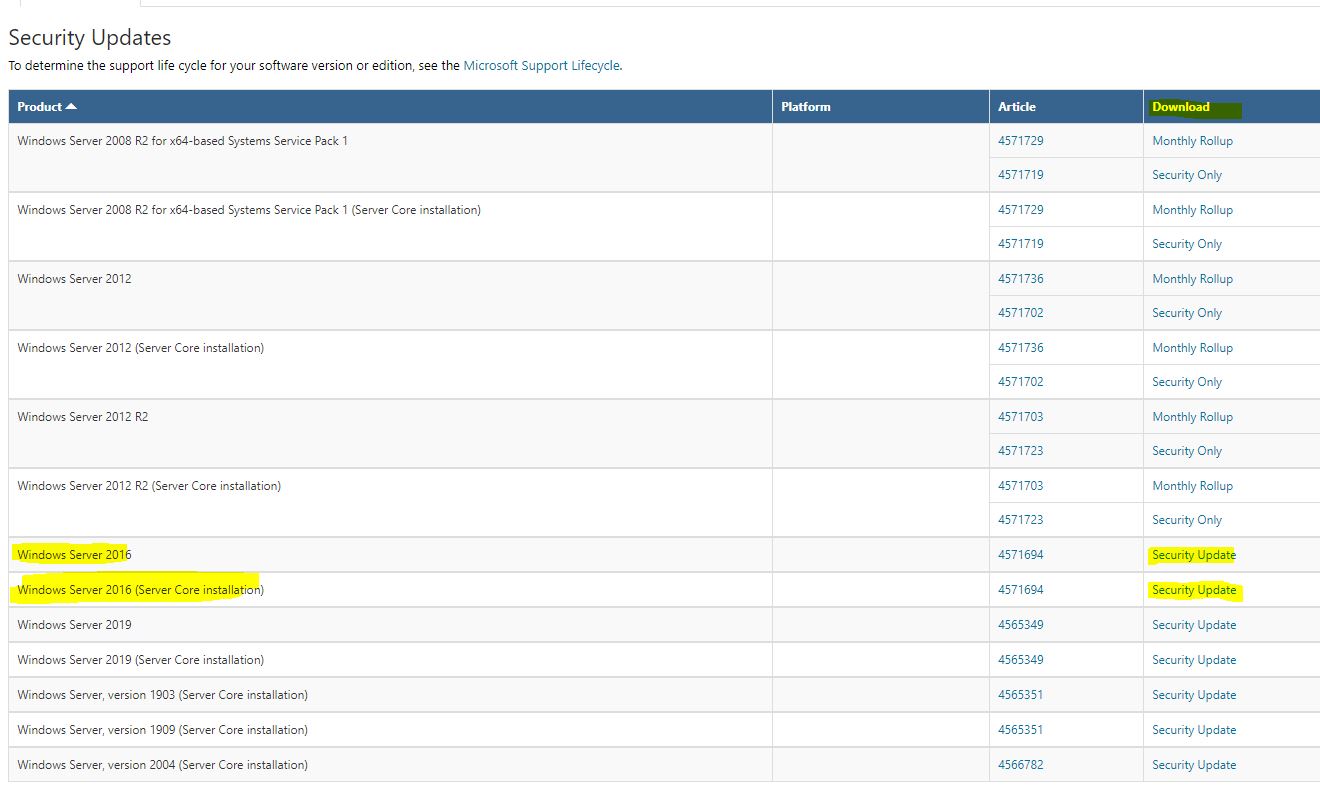The height and width of the screenshot is (799, 1320).
Task: Download Monthly Rollup for Server 2008 R2 non-Core
Action: click(x=1192, y=141)
